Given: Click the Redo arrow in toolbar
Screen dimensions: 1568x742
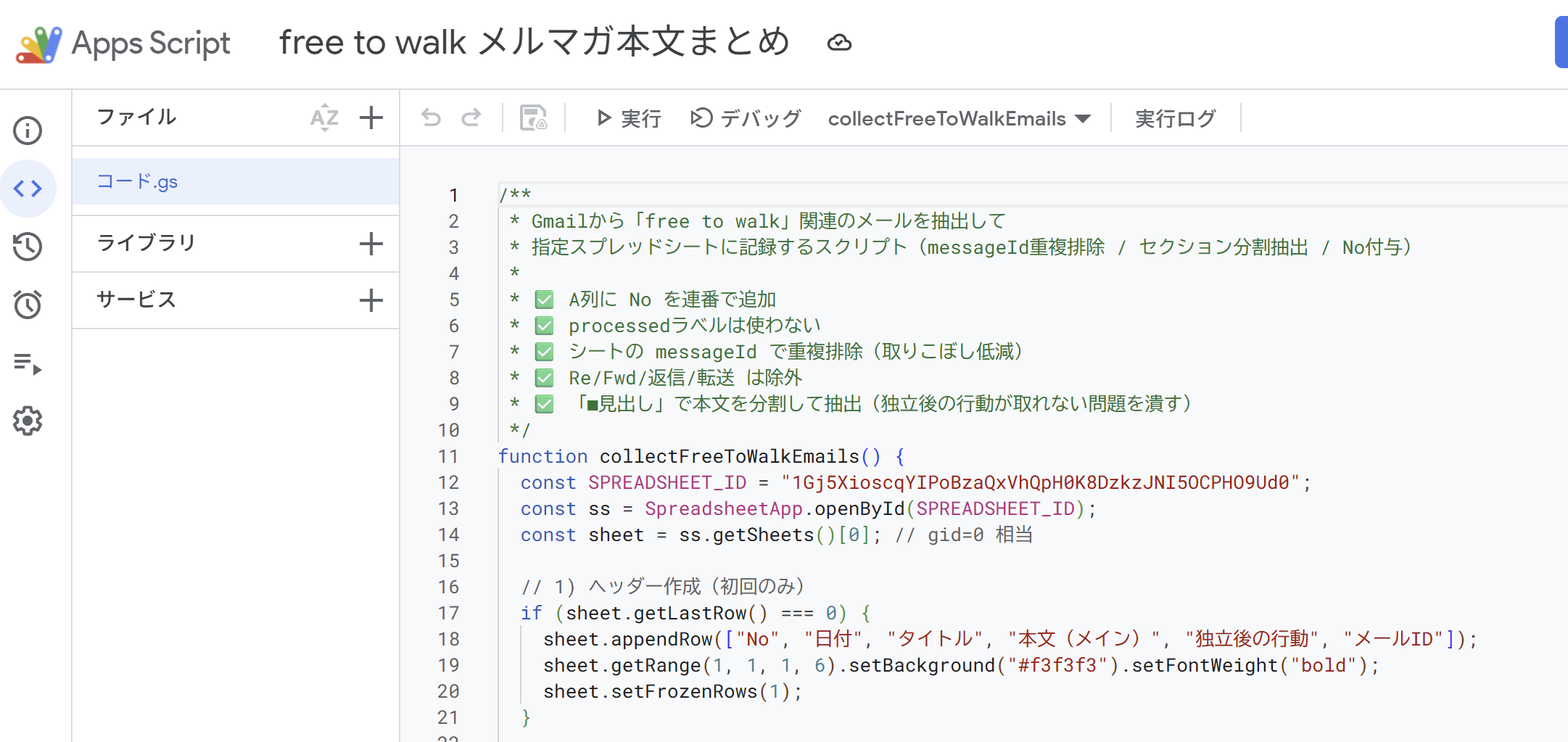Looking at the screenshot, I should pyautogui.click(x=471, y=118).
